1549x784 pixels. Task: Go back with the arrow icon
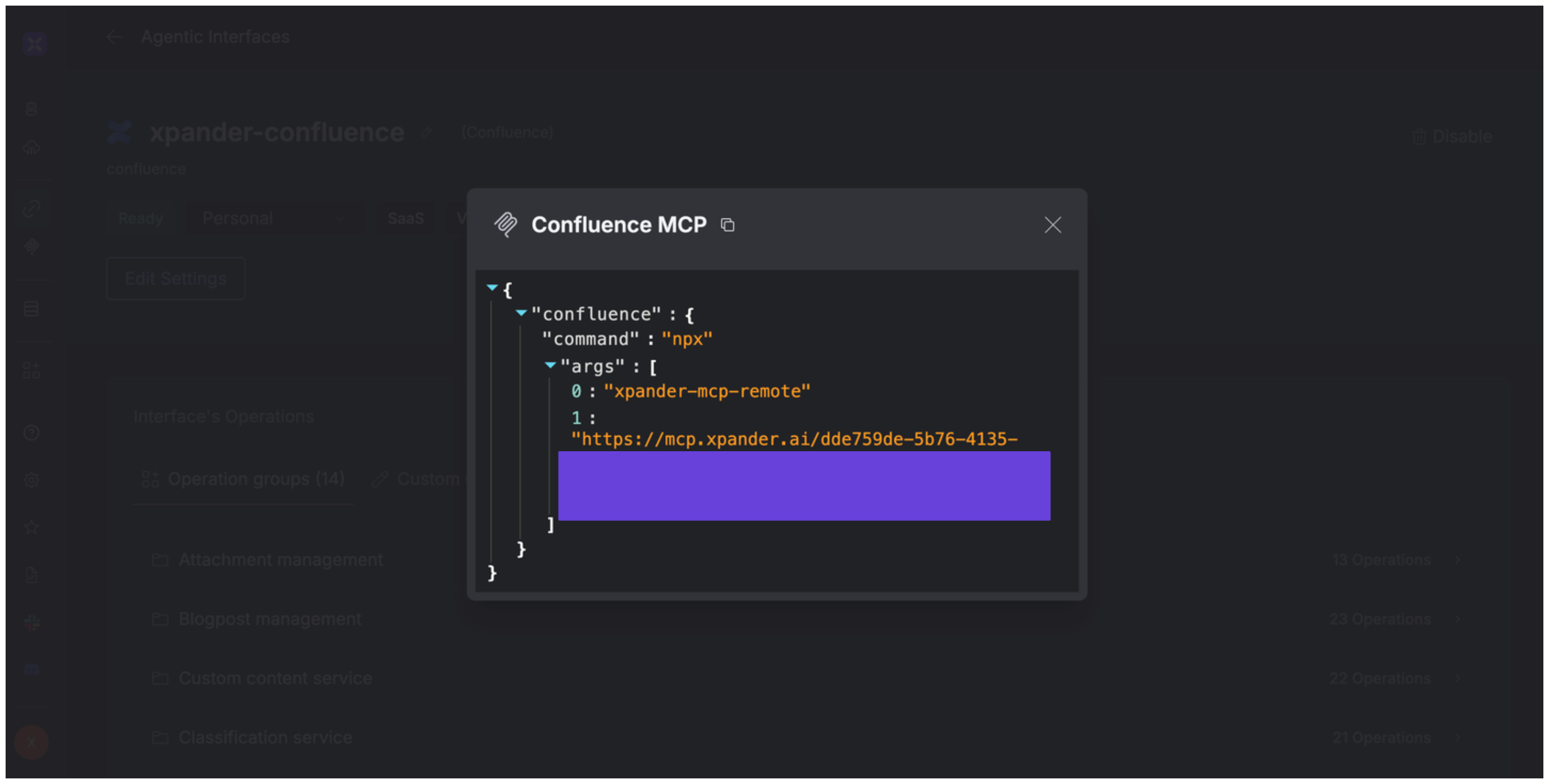114,37
